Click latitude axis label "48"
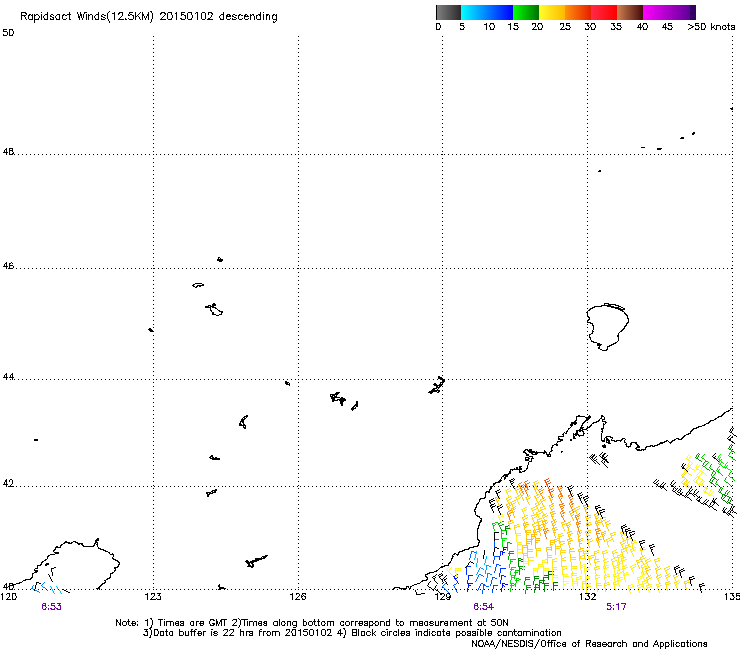Screen dimensions: 740x650 pyautogui.click(x=8, y=152)
